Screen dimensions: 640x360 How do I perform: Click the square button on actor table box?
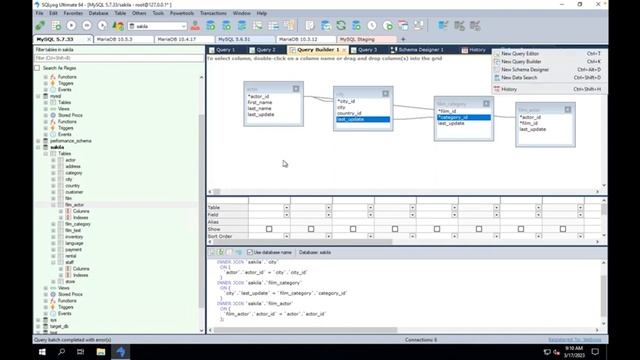pyautogui.click(x=296, y=89)
